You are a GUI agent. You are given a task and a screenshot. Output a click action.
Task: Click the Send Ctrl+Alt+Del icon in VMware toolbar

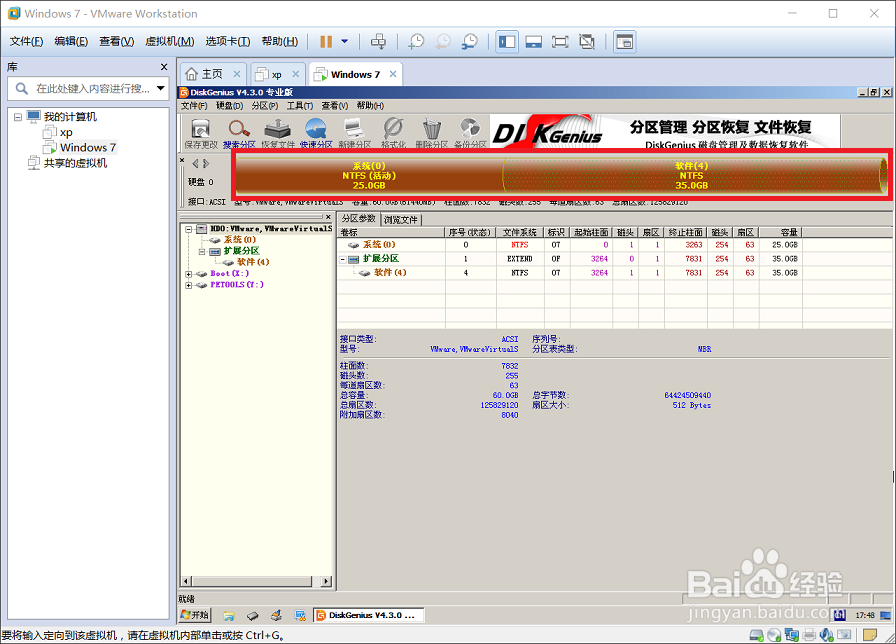pyautogui.click(x=378, y=42)
